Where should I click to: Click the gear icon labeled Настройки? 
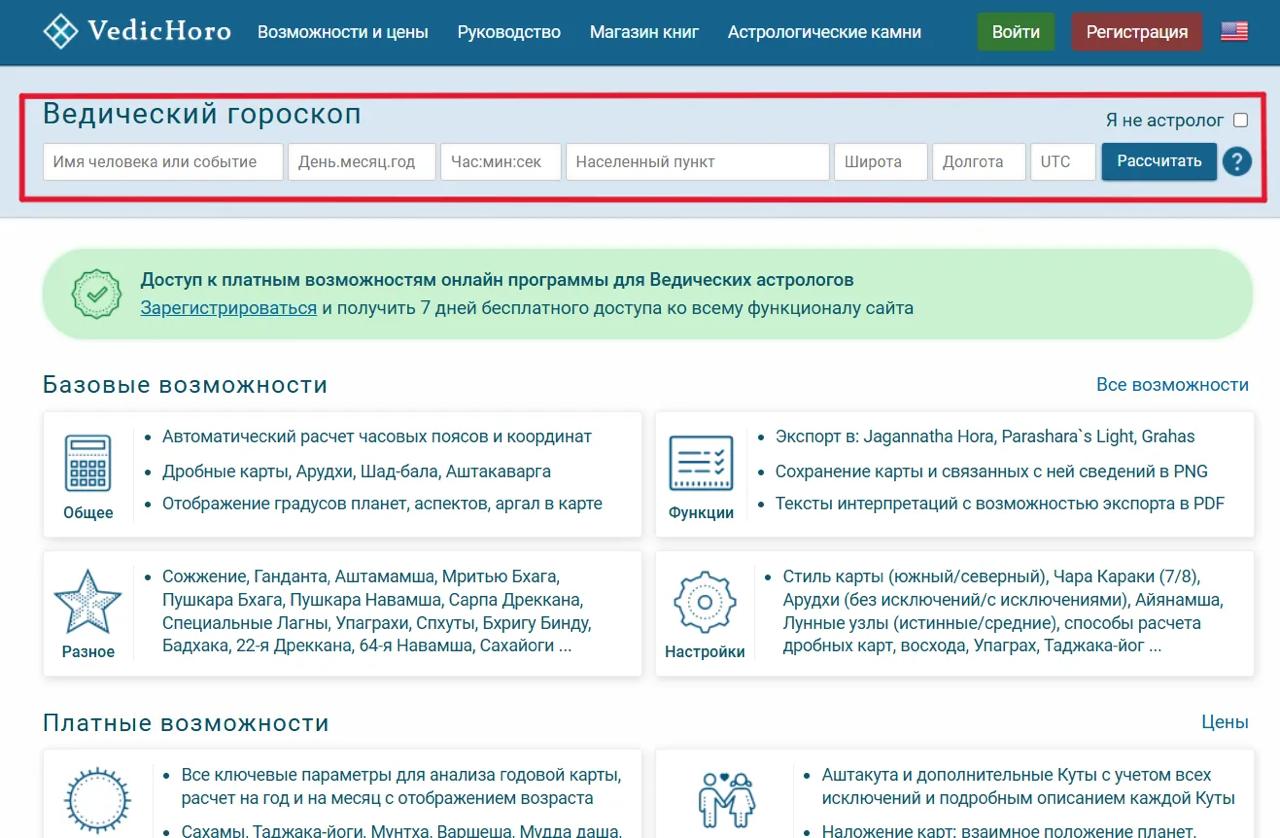pos(705,602)
